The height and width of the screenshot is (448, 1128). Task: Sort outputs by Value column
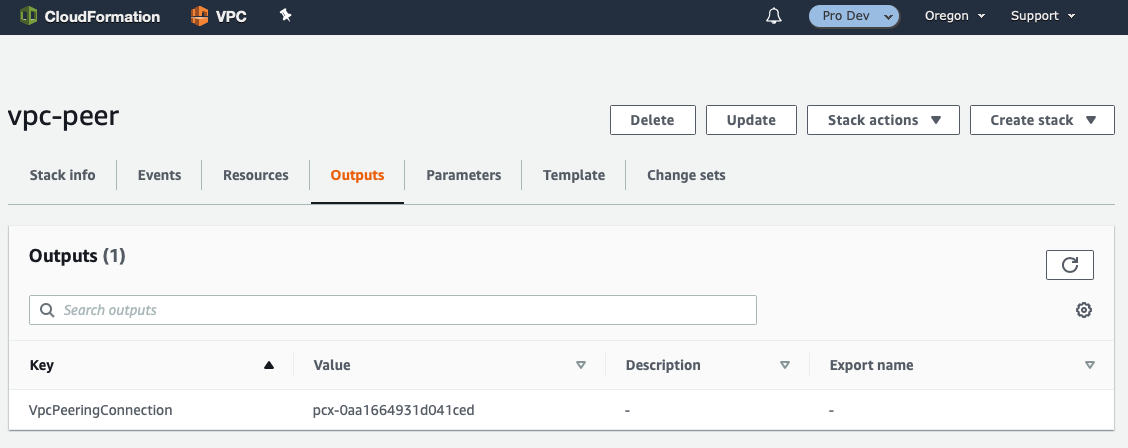click(x=581, y=365)
